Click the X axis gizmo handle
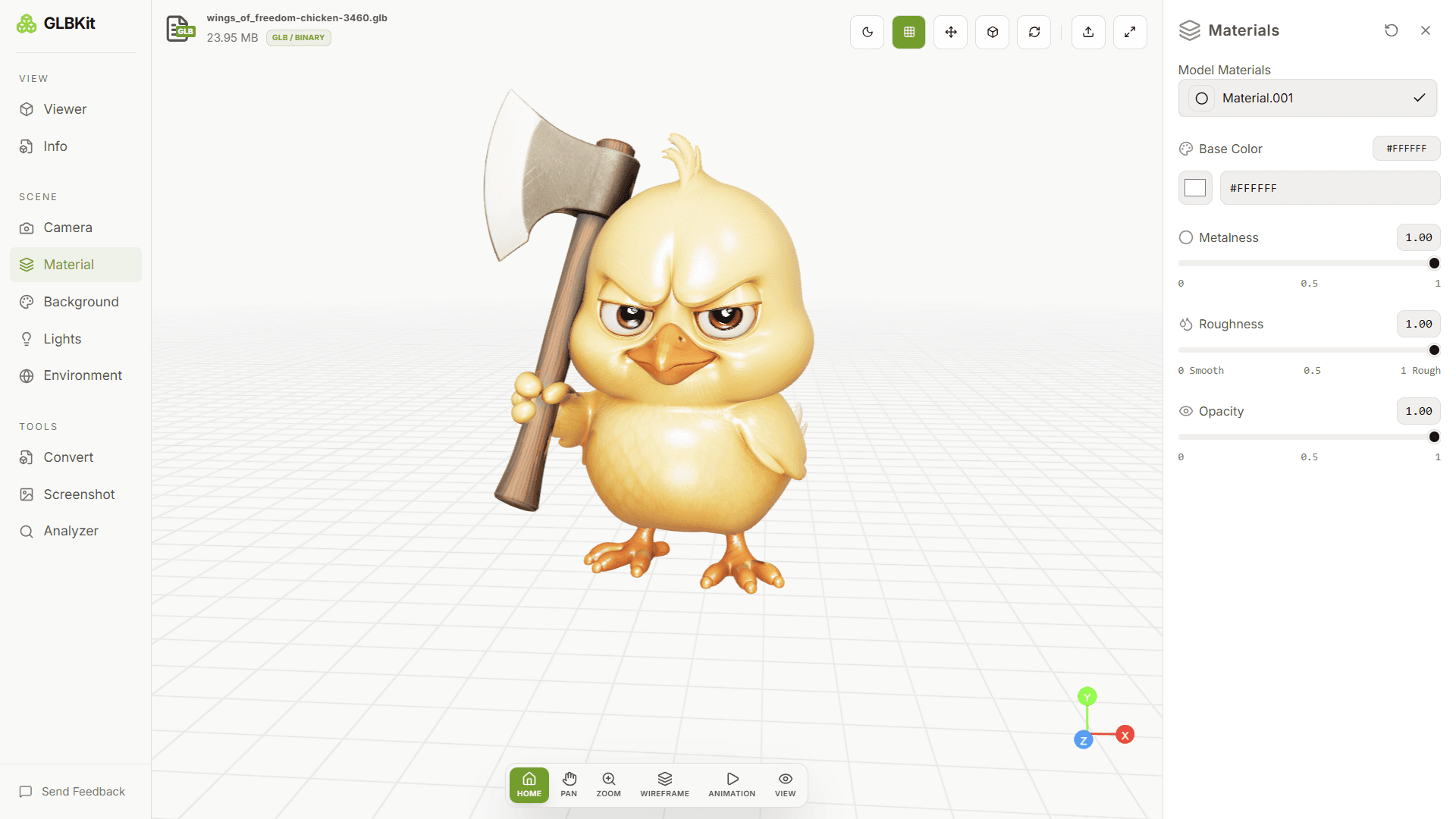The image size is (1456, 819). pyautogui.click(x=1125, y=735)
